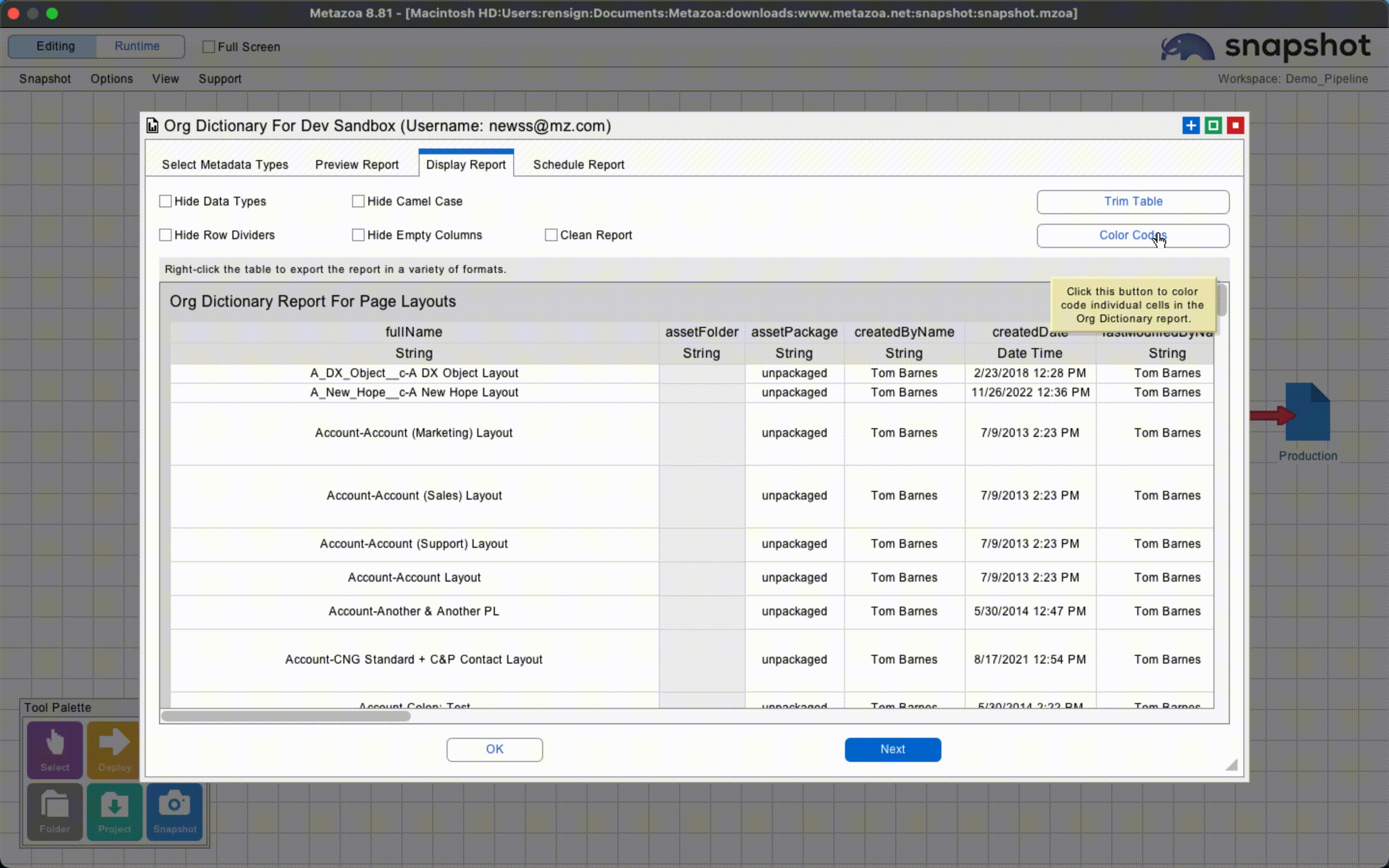Click date cell 2/23/2018 12:28 PM

tap(1030, 373)
